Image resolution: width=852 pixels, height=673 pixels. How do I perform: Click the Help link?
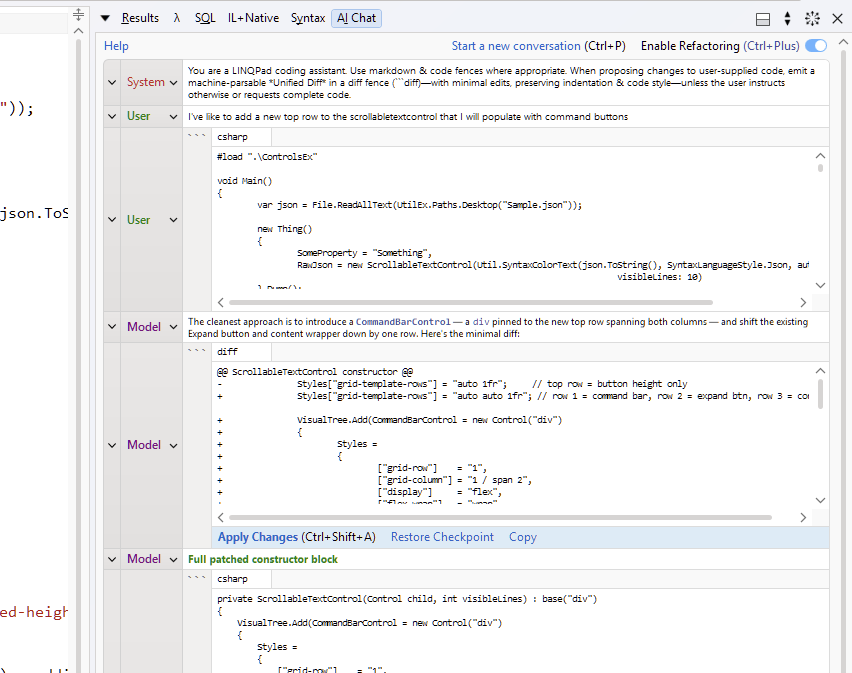(116, 46)
